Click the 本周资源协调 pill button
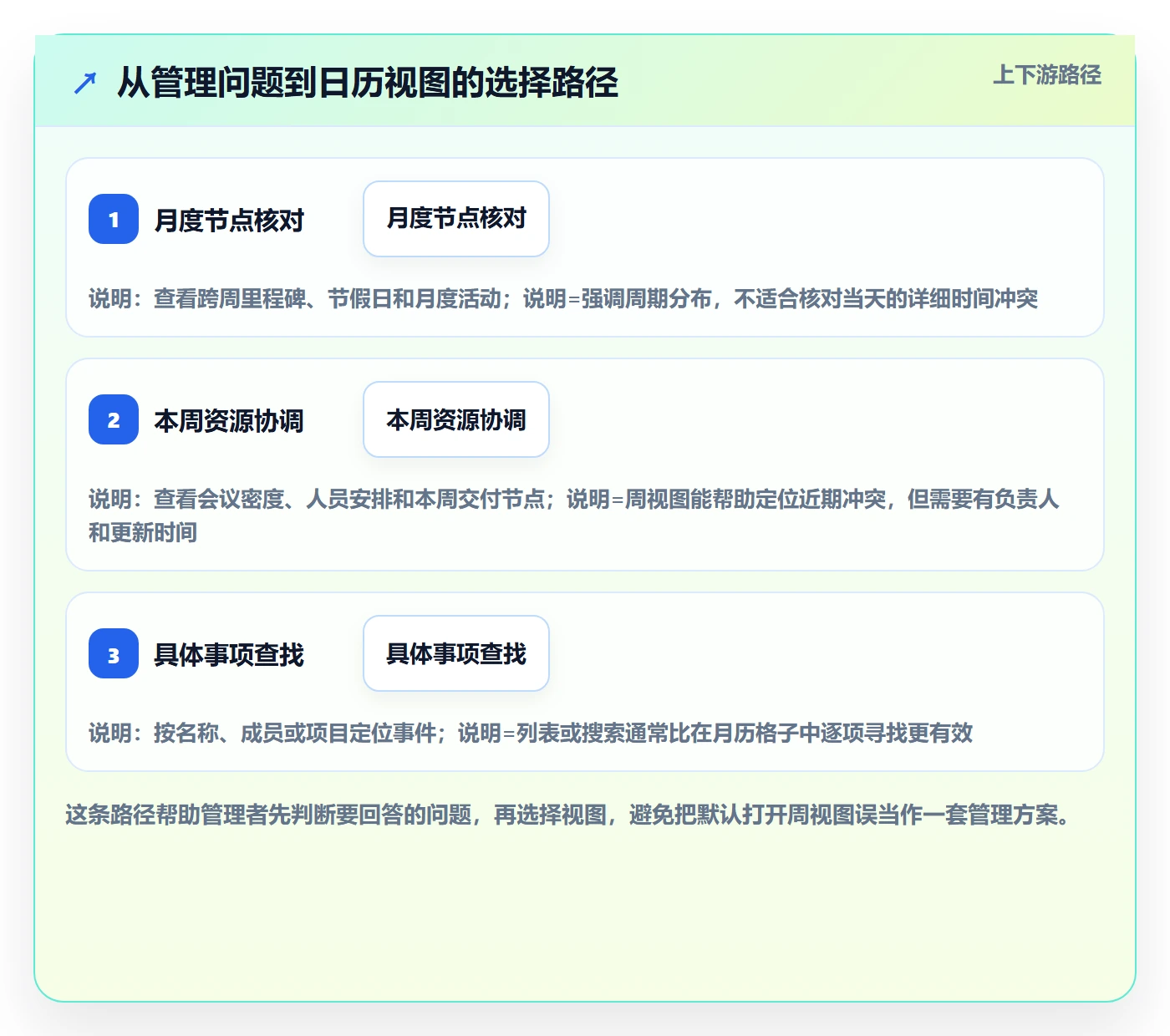 click(x=456, y=419)
